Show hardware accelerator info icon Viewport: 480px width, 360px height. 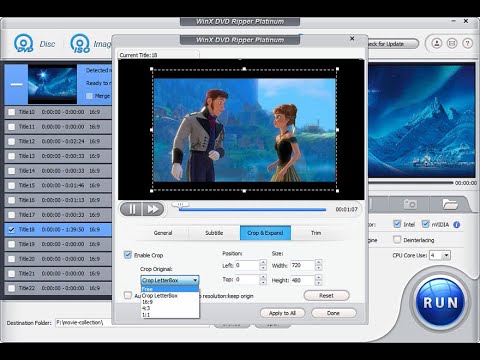457,225
